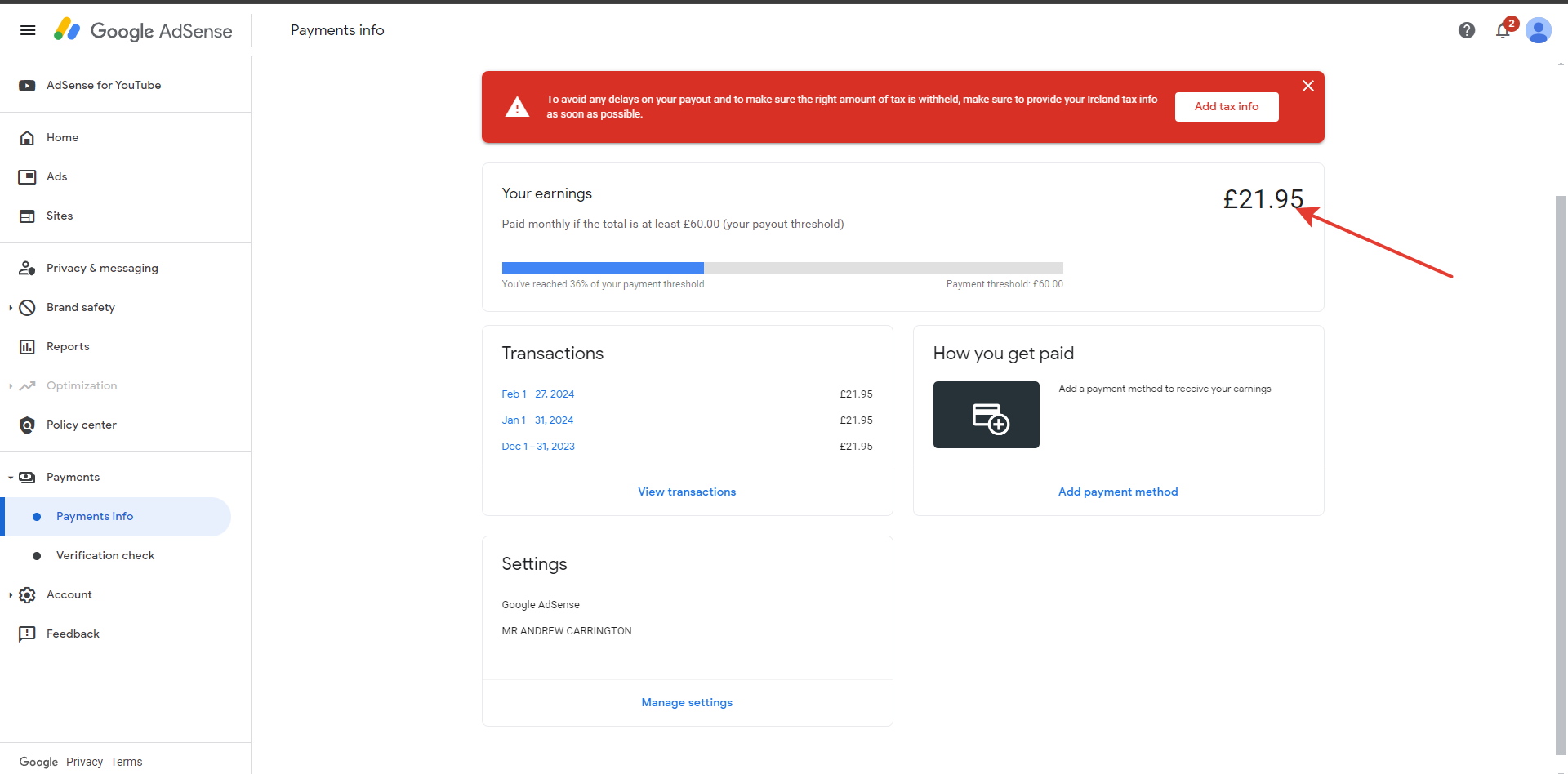Click Manage settings link
The height and width of the screenshot is (774, 1568).
coord(687,702)
